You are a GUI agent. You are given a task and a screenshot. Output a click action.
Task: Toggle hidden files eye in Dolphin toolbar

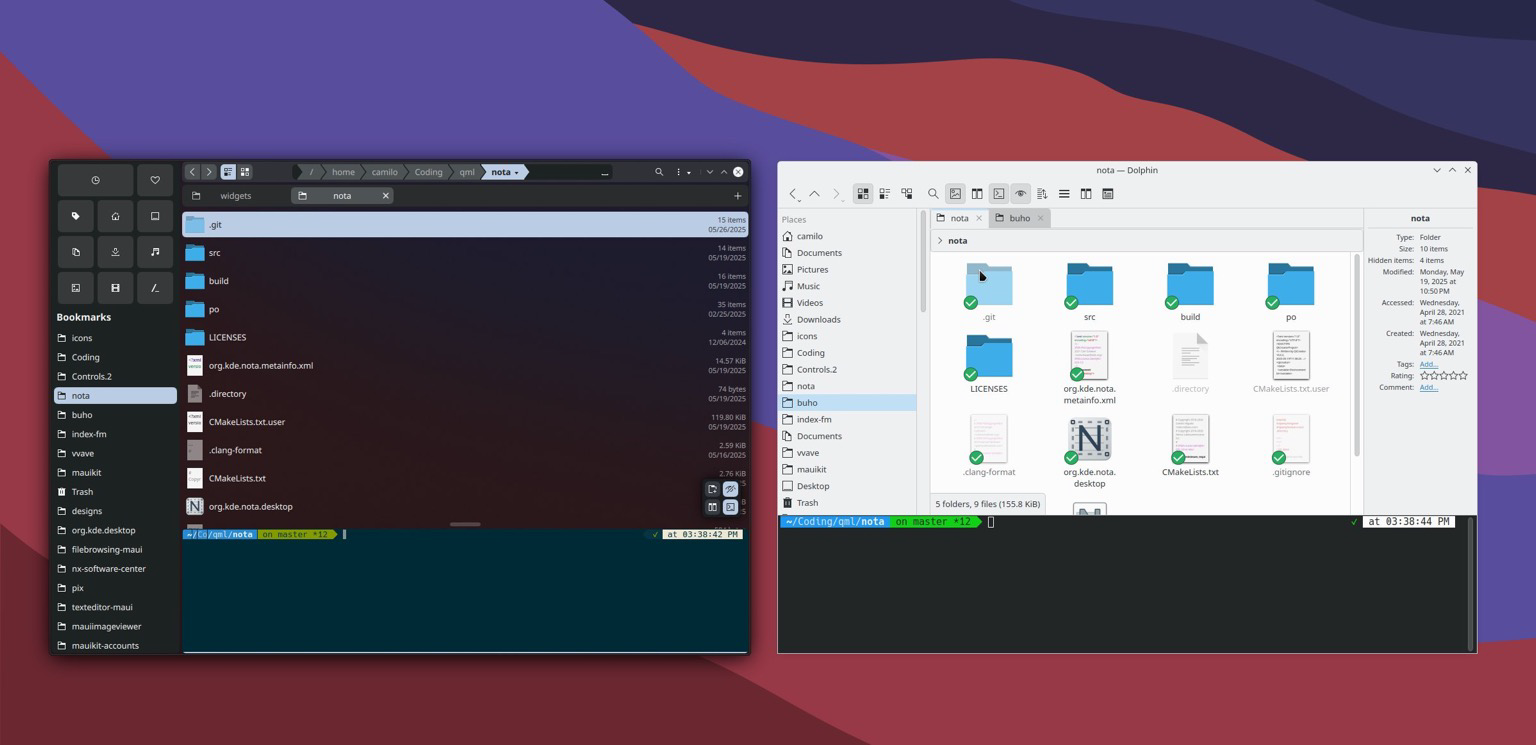coord(1020,194)
